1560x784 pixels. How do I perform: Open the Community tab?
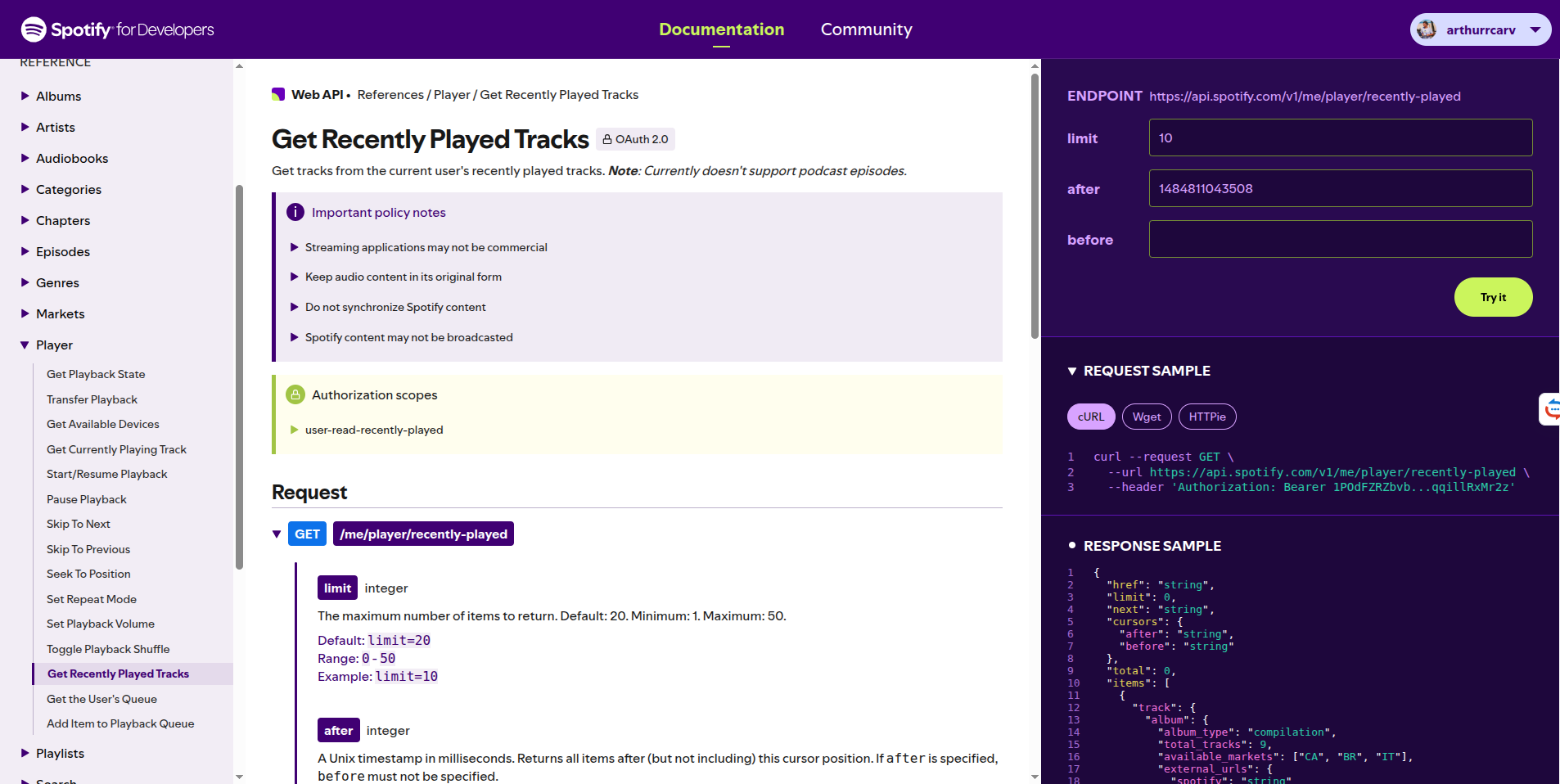[x=866, y=29]
